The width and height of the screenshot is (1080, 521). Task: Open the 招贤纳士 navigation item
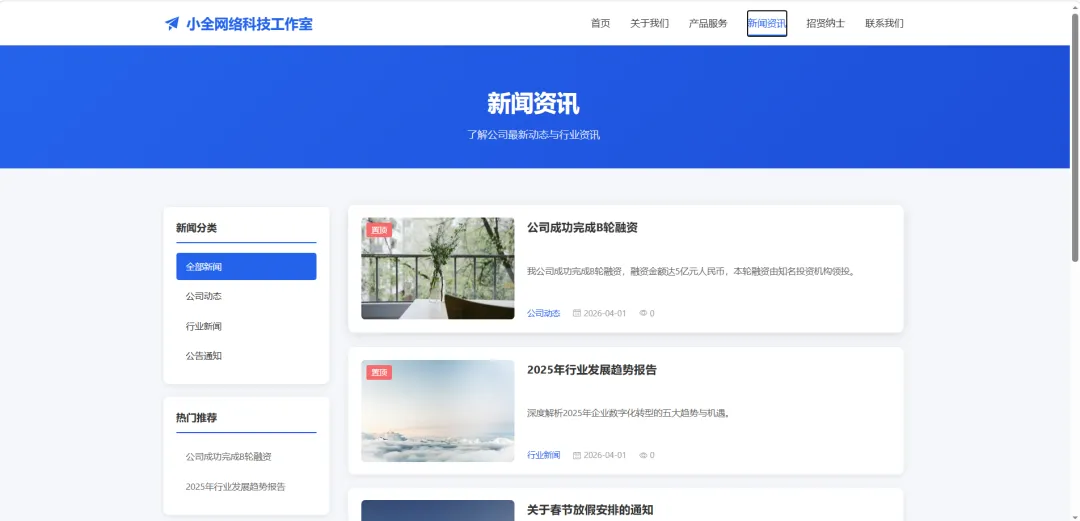point(826,23)
